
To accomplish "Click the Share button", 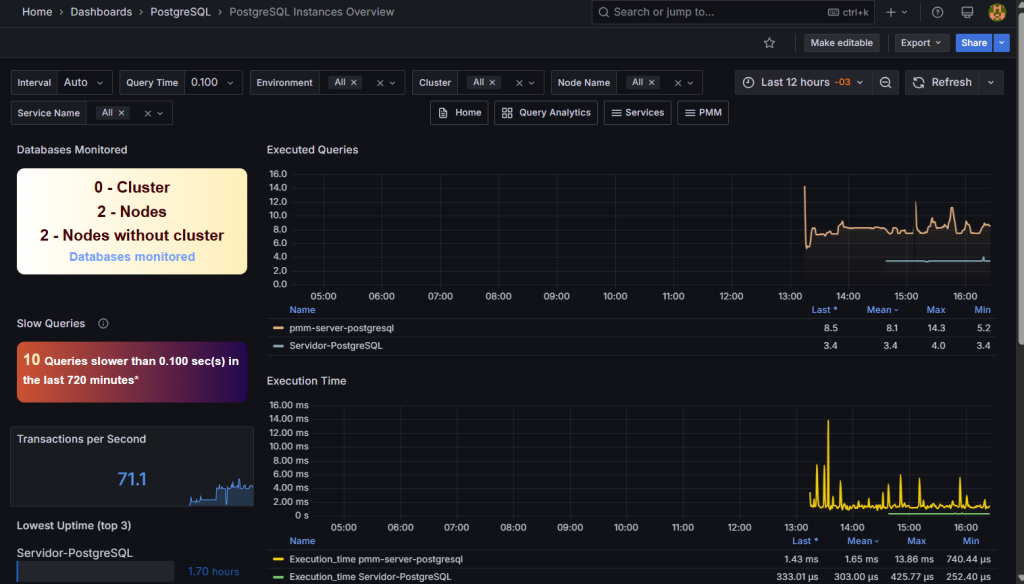I will (x=974, y=43).
